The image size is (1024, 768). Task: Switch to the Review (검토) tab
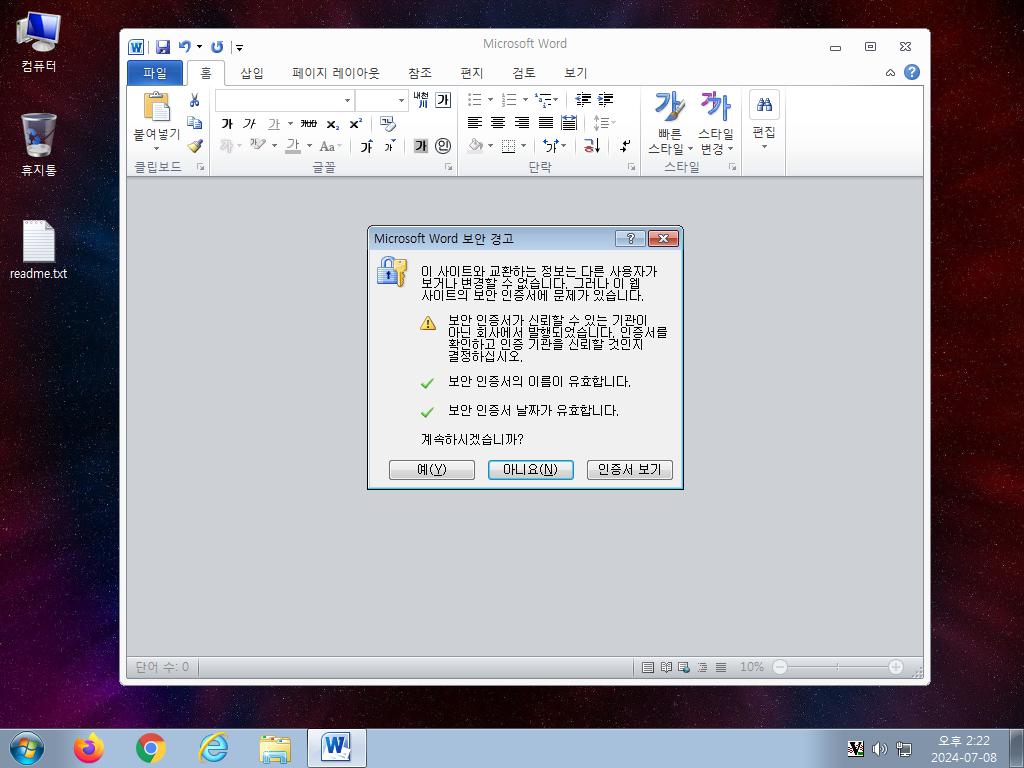click(523, 73)
